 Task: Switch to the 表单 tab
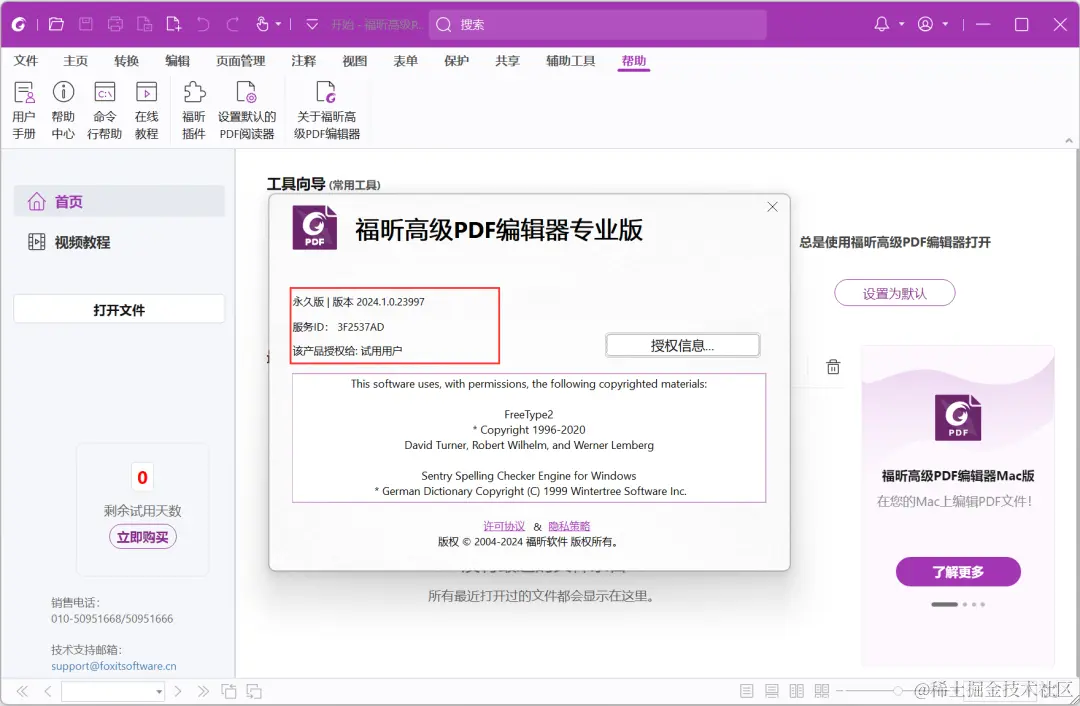406,61
